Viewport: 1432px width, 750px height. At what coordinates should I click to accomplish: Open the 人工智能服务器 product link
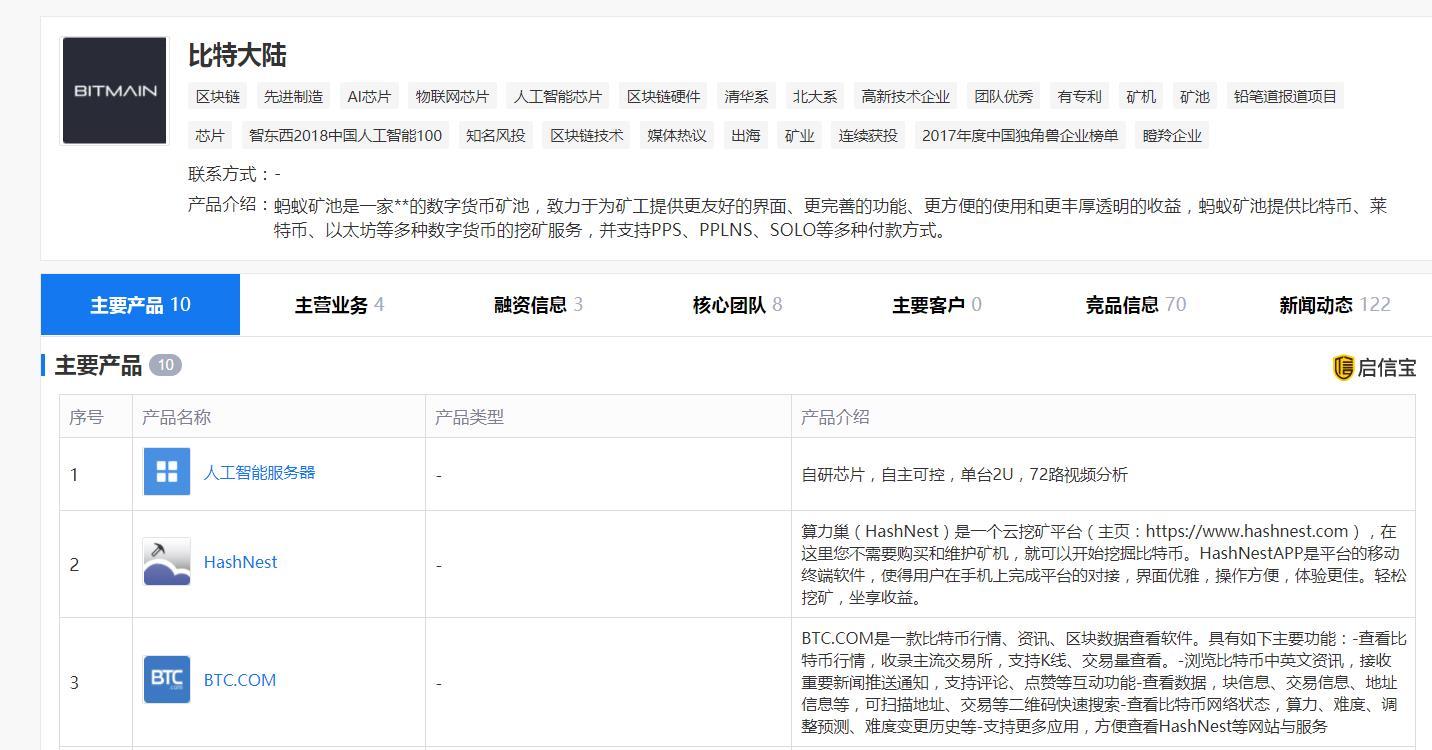(x=259, y=472)
